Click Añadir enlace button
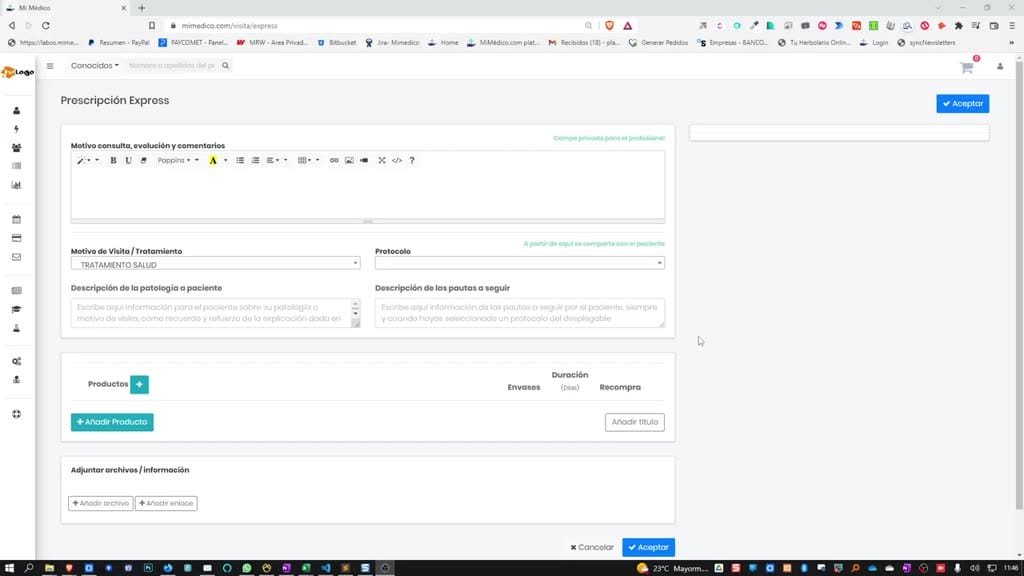The height and width of the screenshot is (576, 1024). point(166,504)
